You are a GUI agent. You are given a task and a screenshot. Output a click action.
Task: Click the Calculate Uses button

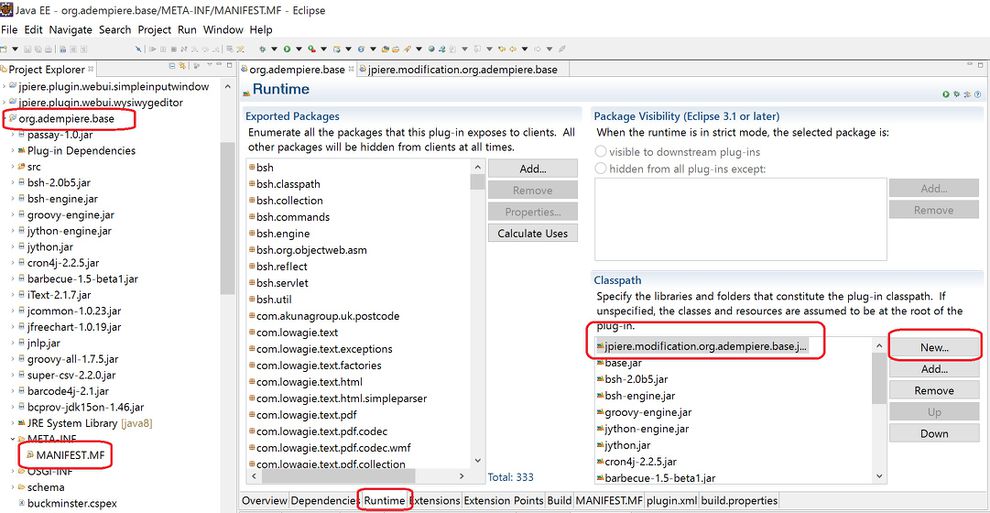pos(532,234)
